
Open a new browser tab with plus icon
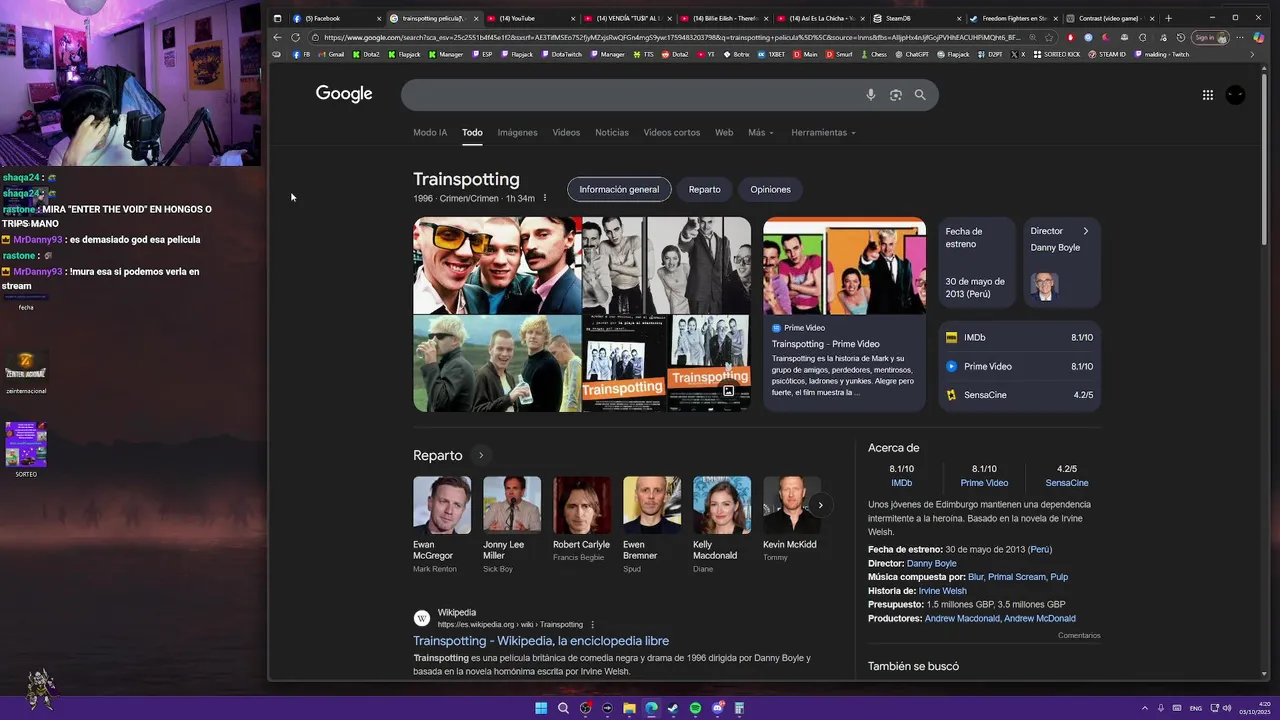(x=1169, y=18)
